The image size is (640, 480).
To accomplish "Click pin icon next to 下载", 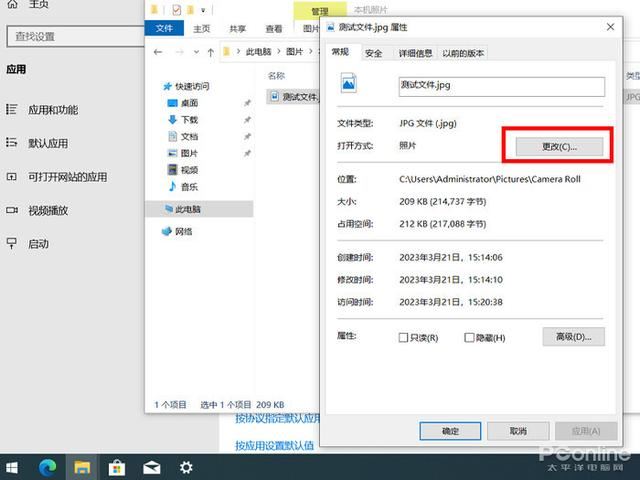I will click(x=247, y=120).
